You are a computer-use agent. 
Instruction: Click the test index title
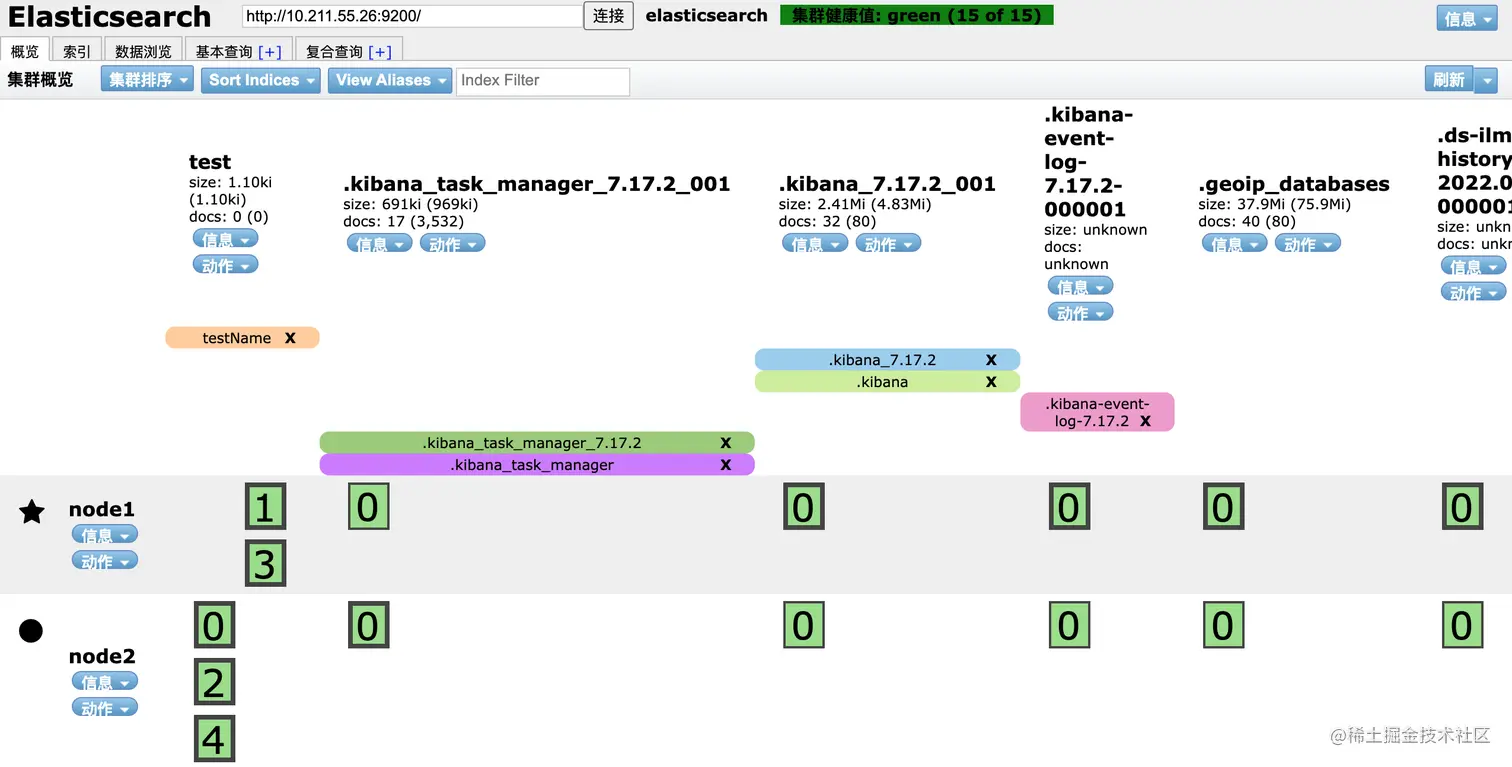[210, 162]
